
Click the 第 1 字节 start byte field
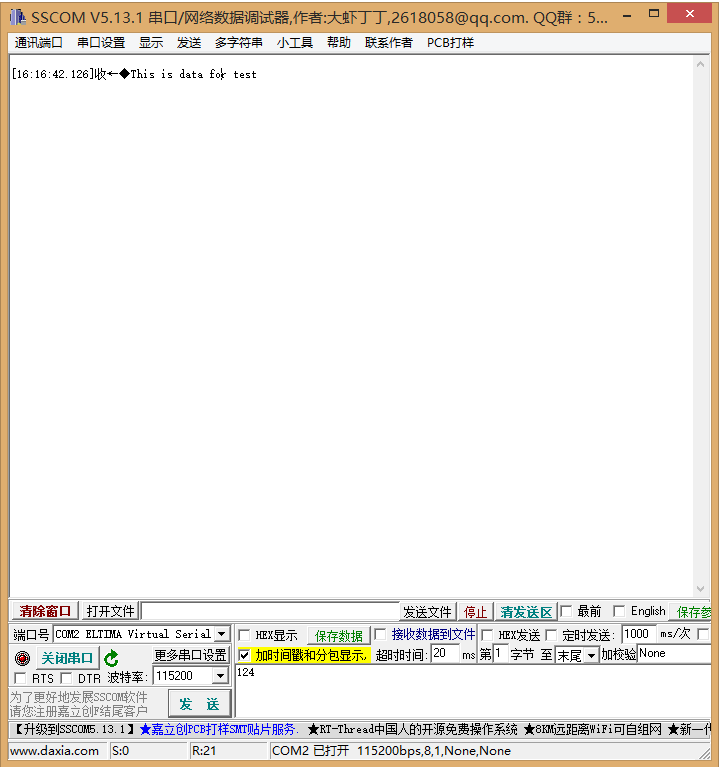click(500, 654)
